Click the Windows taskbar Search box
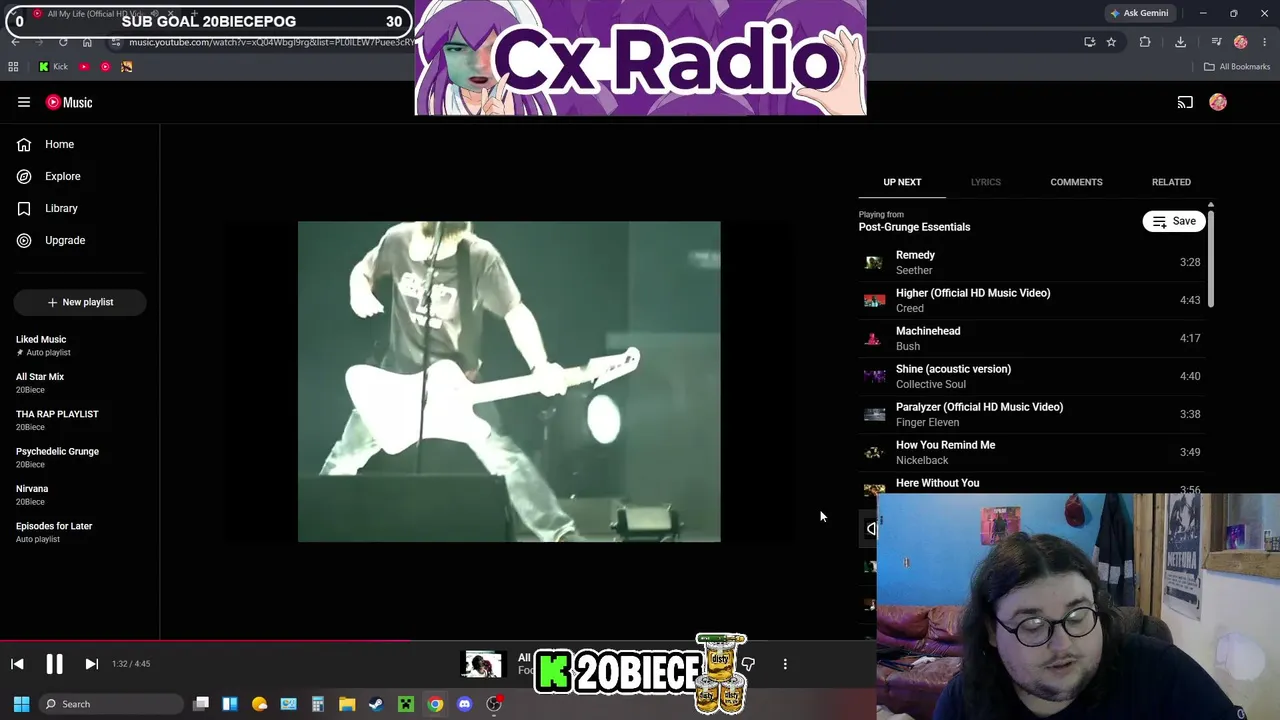The height and width of the screenshot is (720, 1280). (x=110, y=704)
